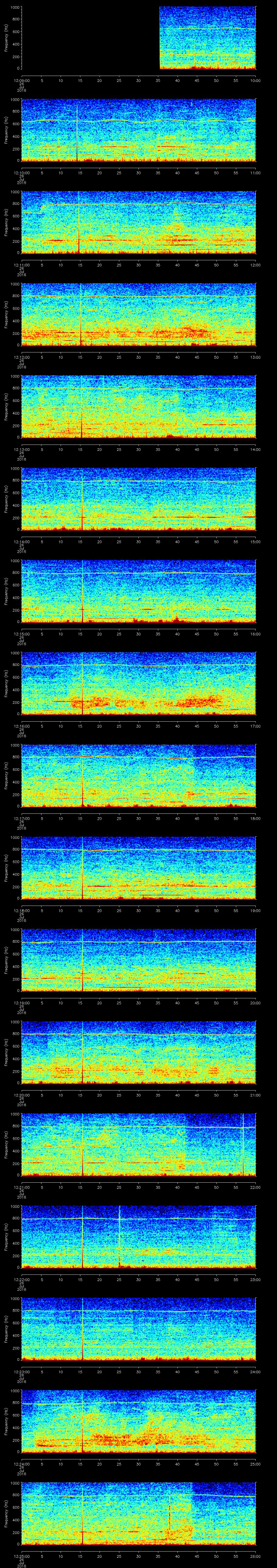Screen dimensions: 277x1568
Task: Select the spectrogram panel beginning at 12:10:00
Action: pyautogui.click(x=138, y=130)
